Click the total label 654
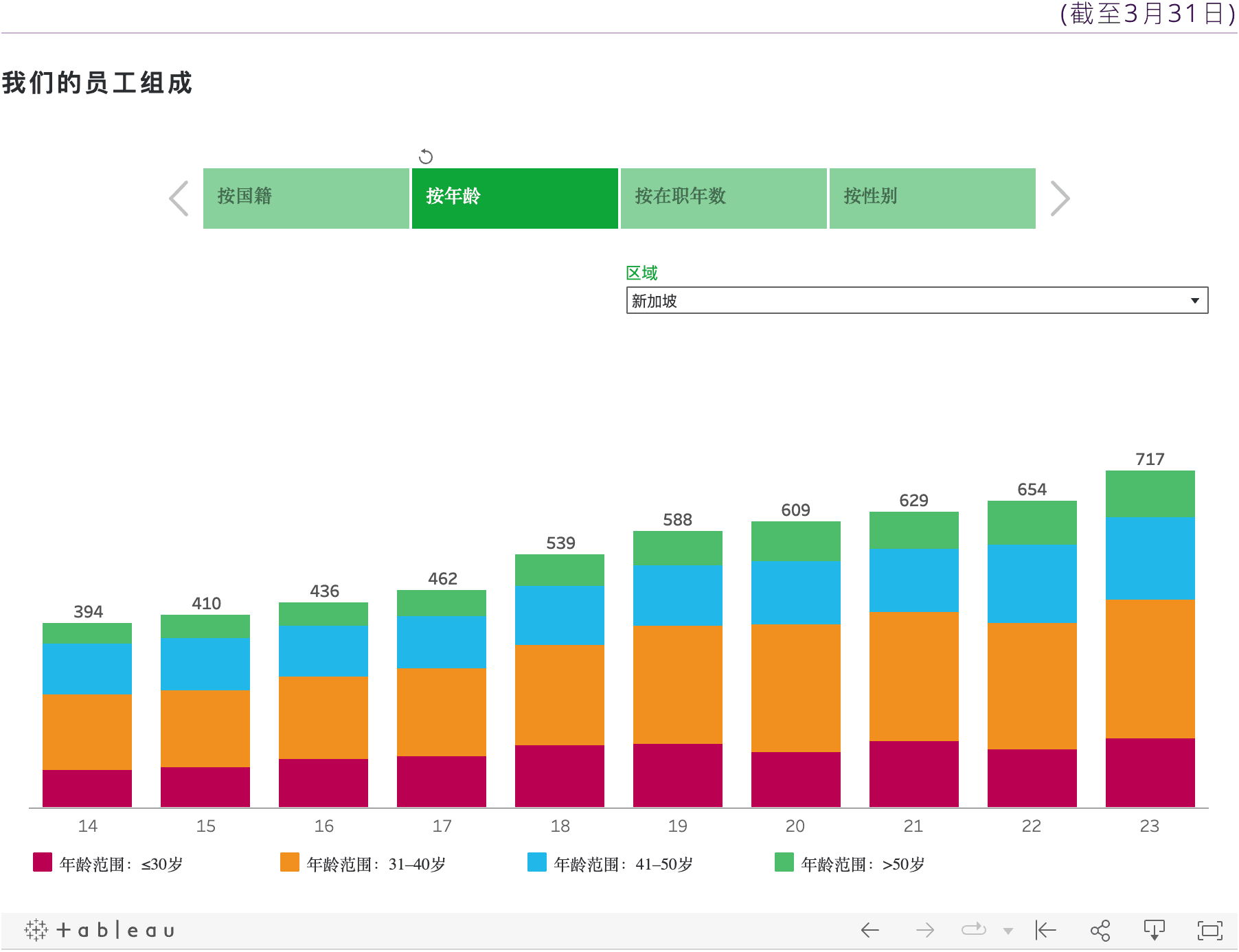 pos(1032,489)
